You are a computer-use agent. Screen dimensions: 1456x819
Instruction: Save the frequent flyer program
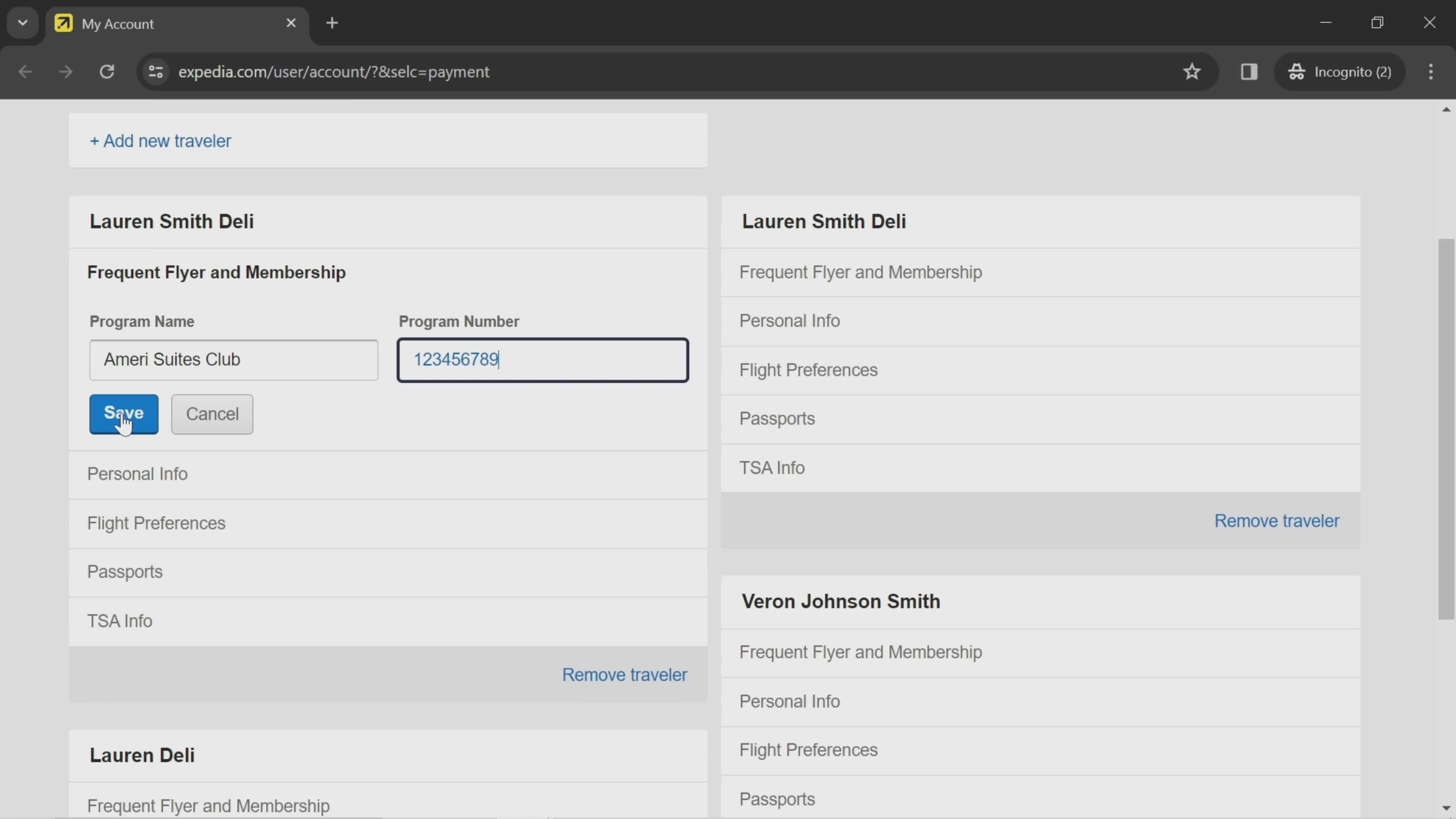(124, 414)
